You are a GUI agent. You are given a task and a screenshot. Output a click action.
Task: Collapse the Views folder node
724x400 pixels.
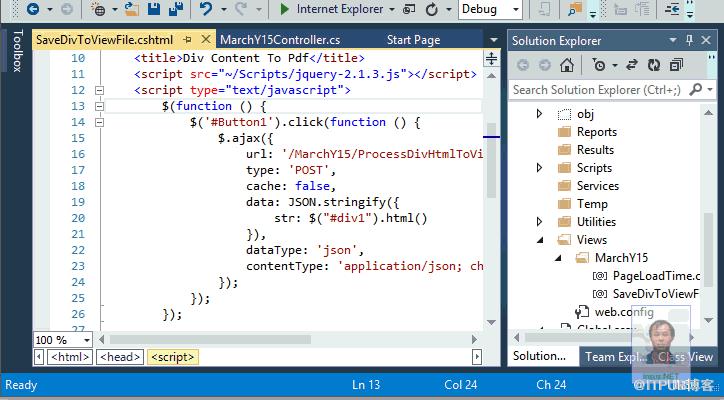coord(540,240)
